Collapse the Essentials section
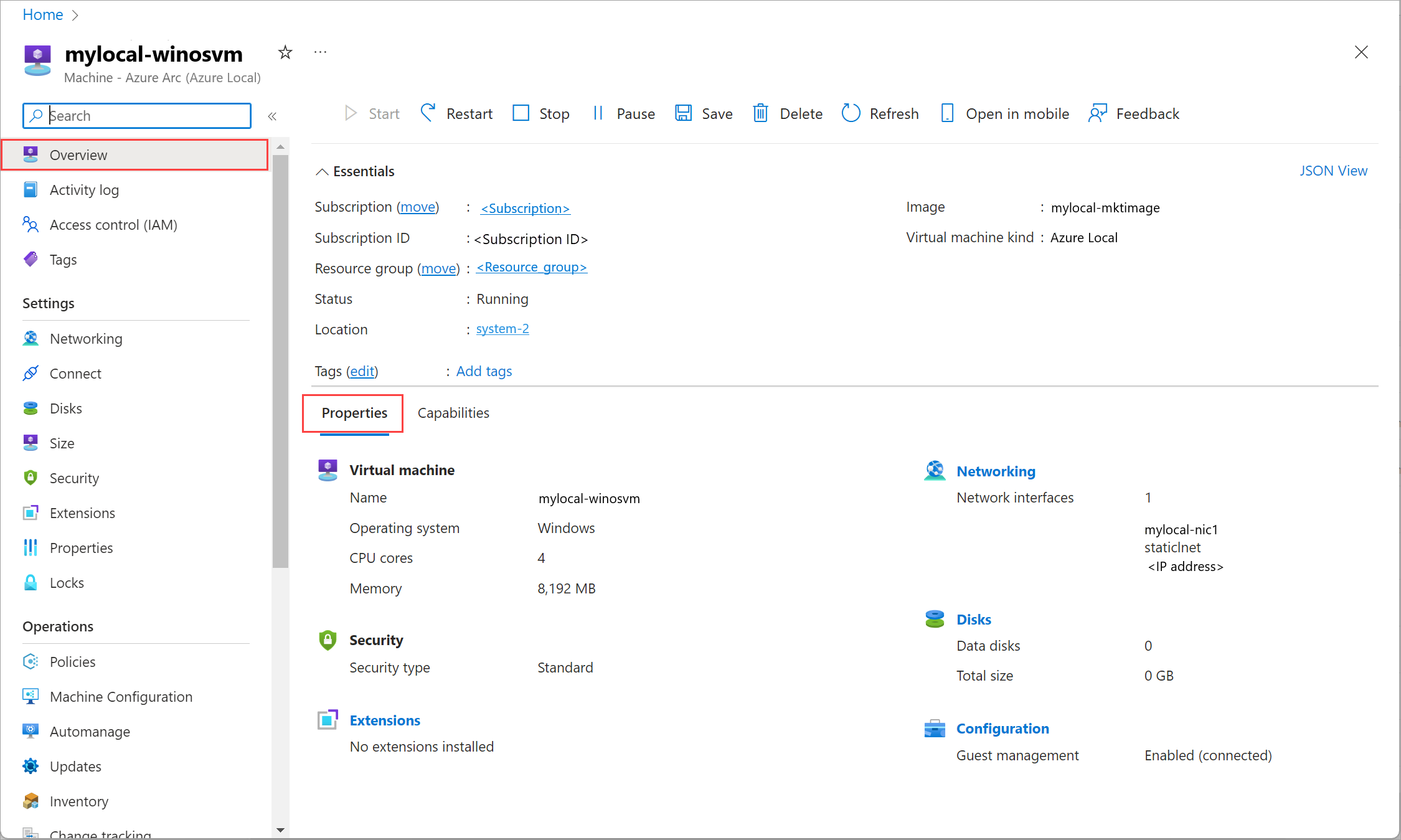Viewport: 1401px width, 840px height. click(323, 171)
